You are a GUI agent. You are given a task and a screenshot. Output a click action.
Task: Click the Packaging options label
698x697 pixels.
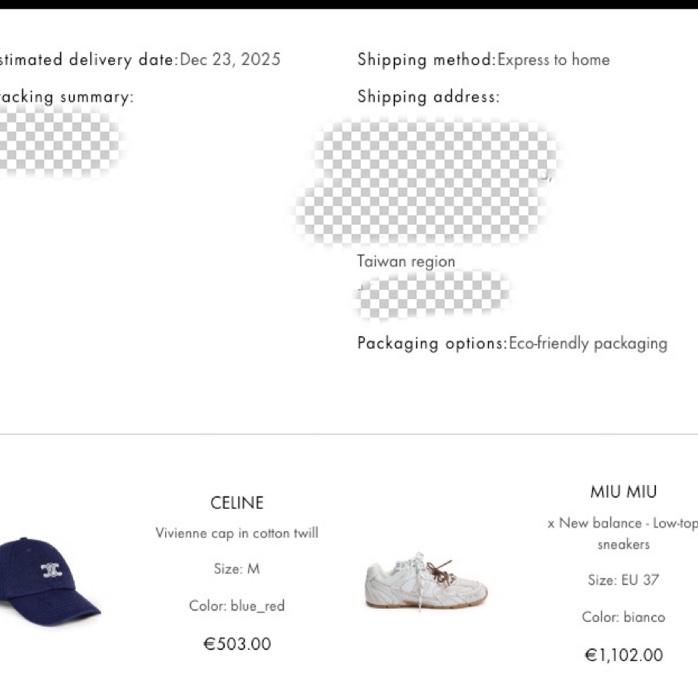[432, 343]
